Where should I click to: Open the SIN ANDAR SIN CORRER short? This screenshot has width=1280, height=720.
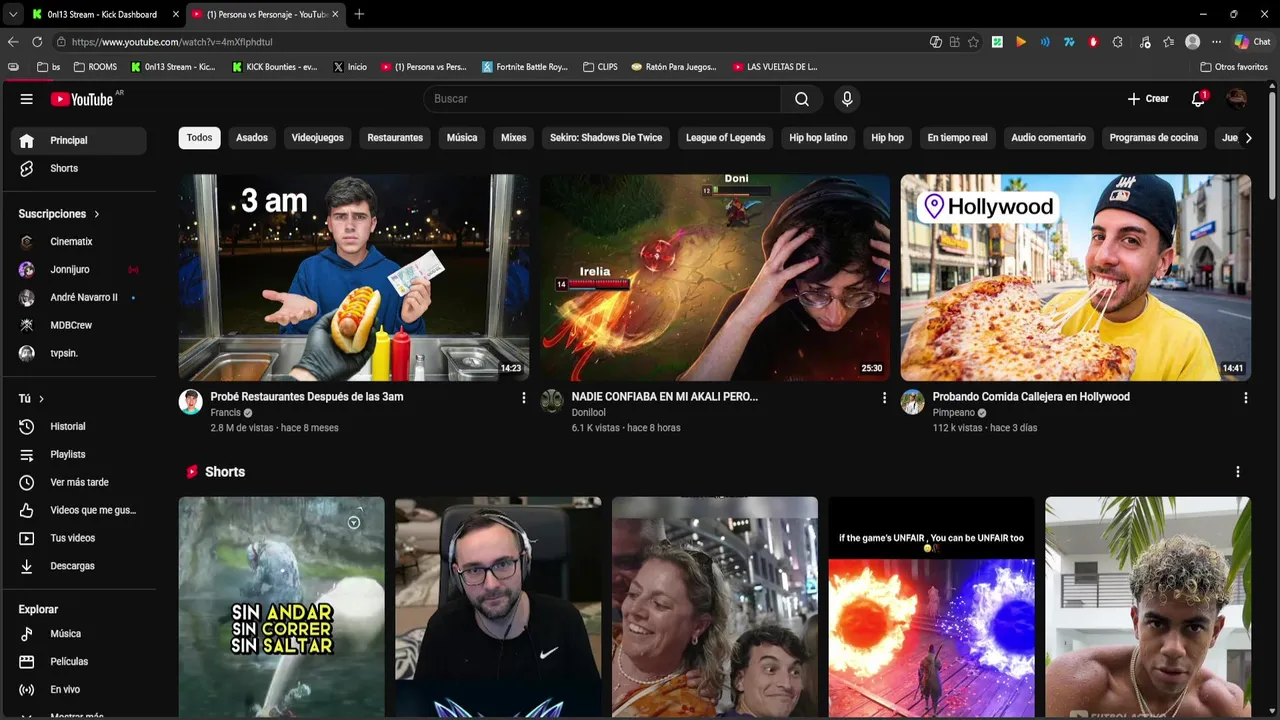[282, 607]
